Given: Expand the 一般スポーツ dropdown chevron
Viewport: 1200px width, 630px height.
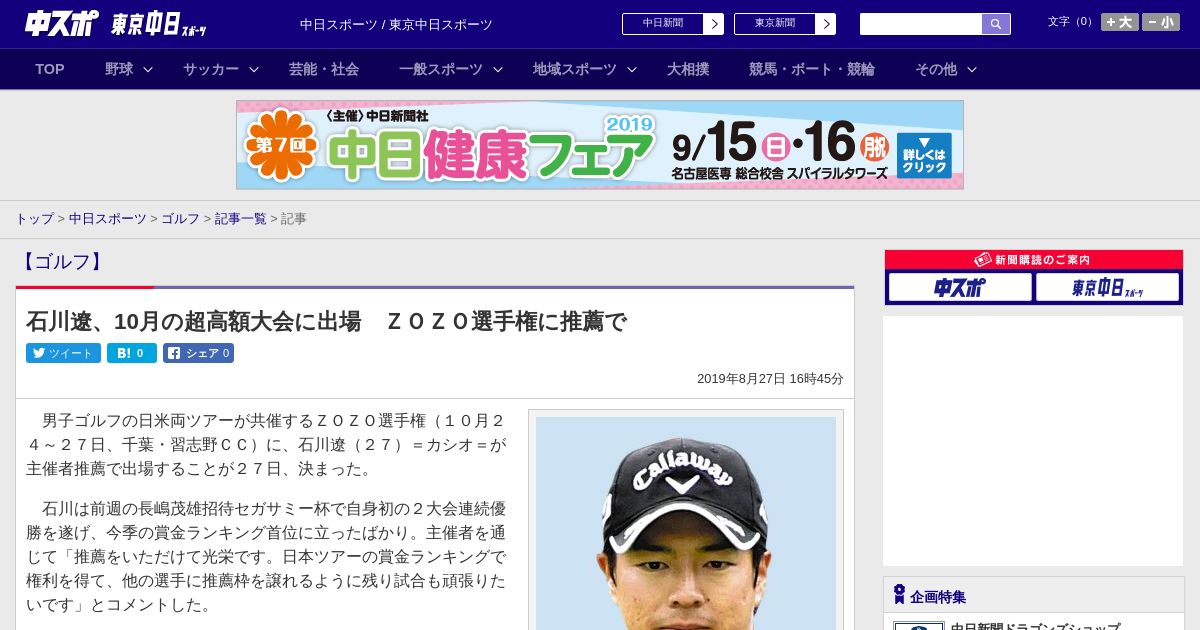Looking at the screenshot, I should (498, 69).
